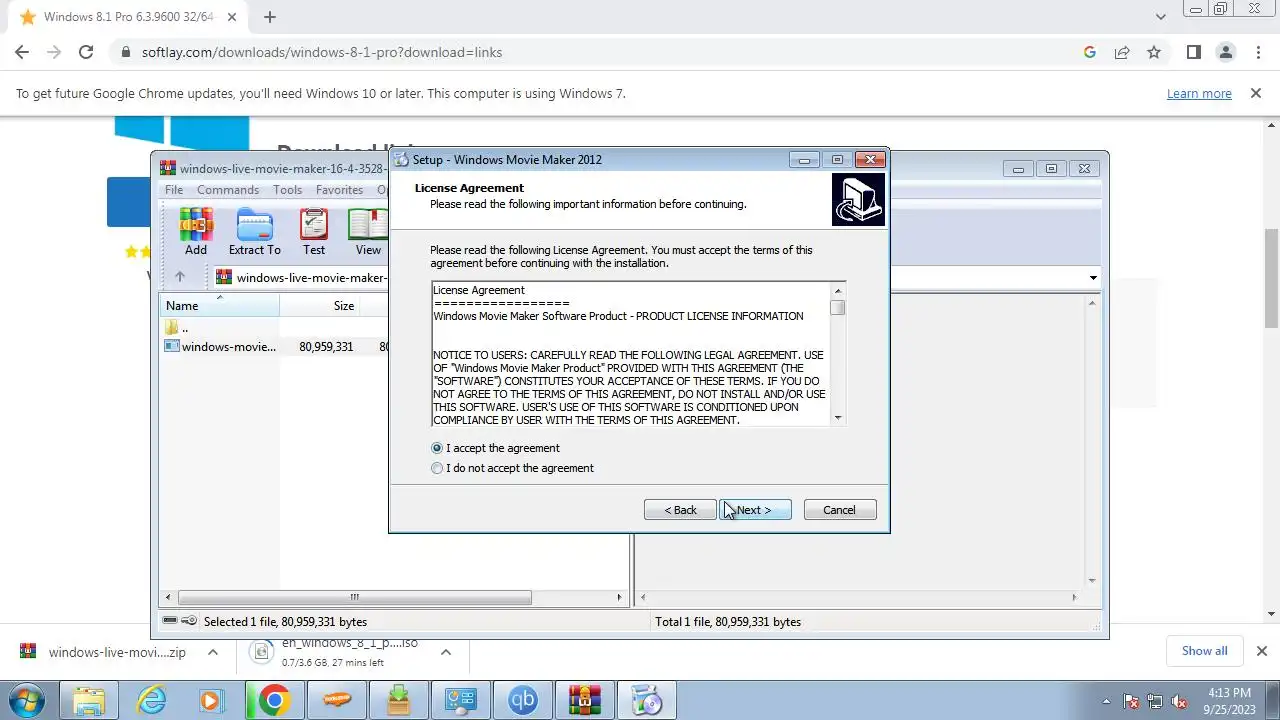Close the Chrome downloads bar
The image size is (1280, 720).
[1261, 651]
